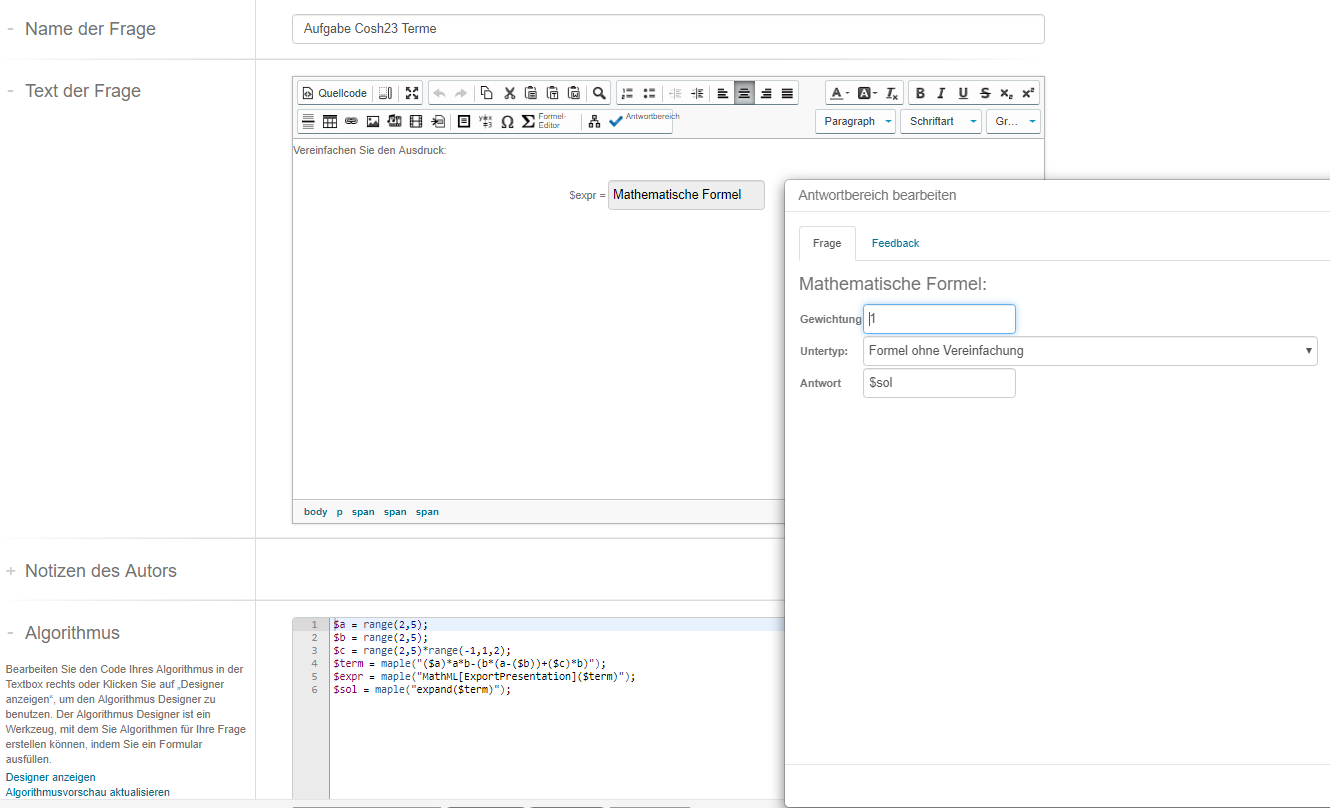
Task: Open the Omega special characters picker
Action: coord(507,121)
